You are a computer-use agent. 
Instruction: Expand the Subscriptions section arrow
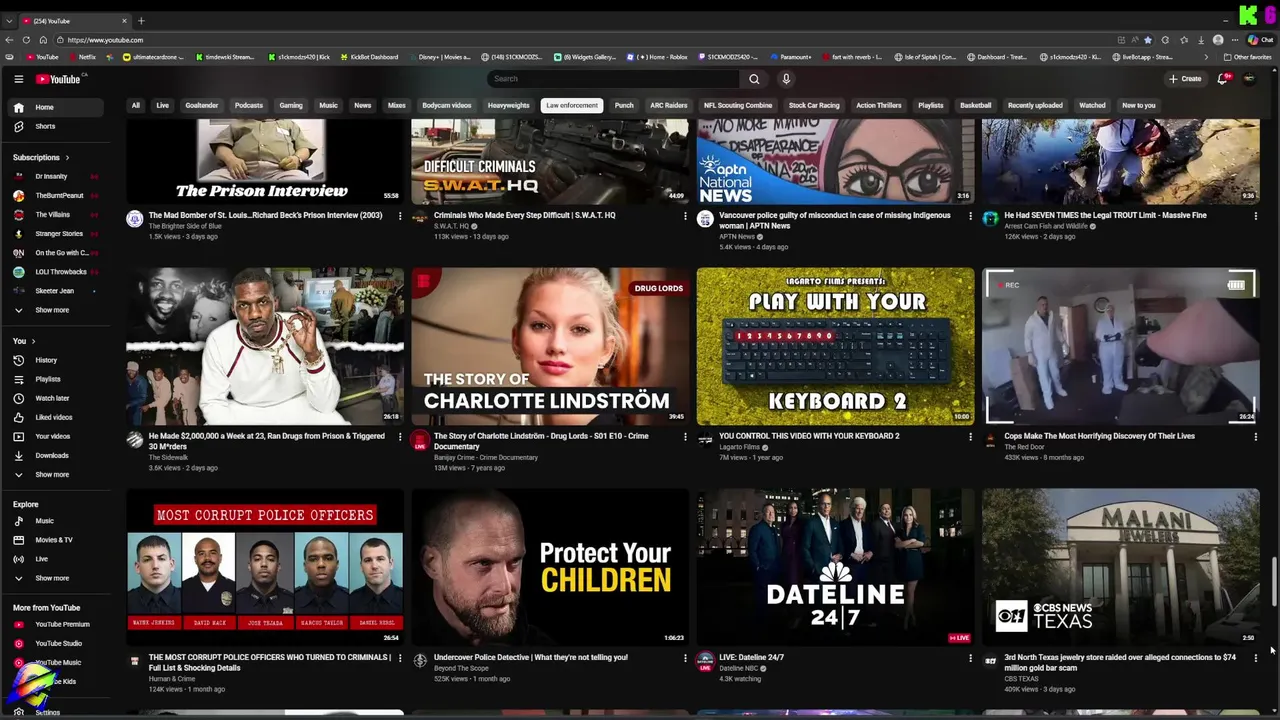(67, 157)
